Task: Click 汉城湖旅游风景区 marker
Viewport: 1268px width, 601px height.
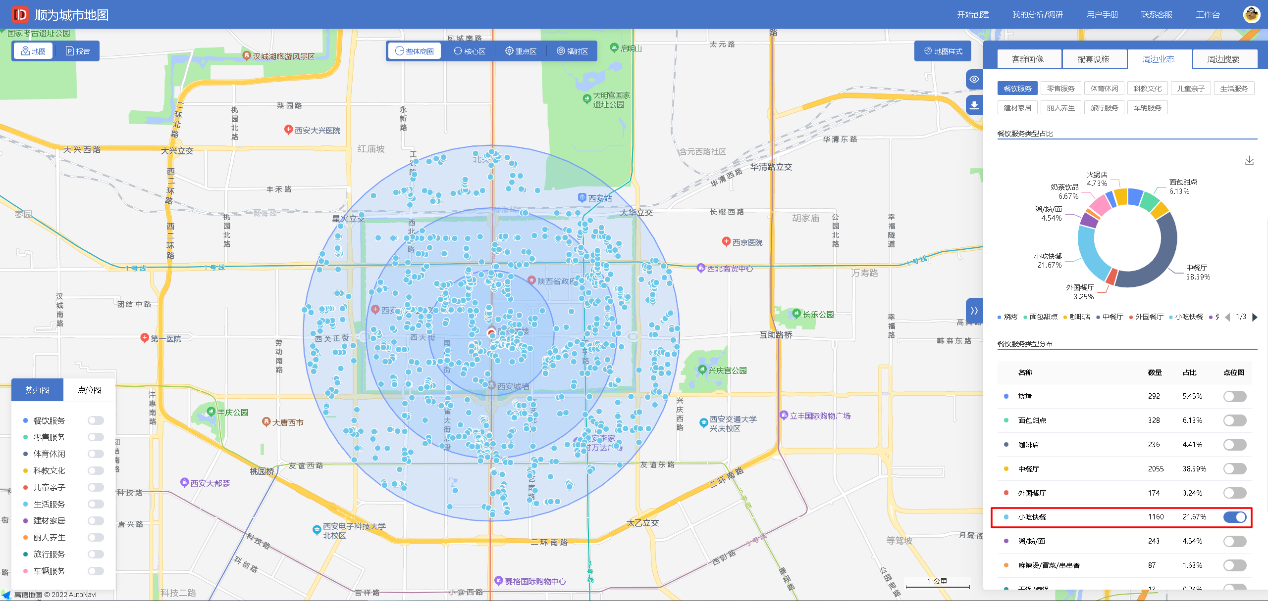Action: (245, 57)
